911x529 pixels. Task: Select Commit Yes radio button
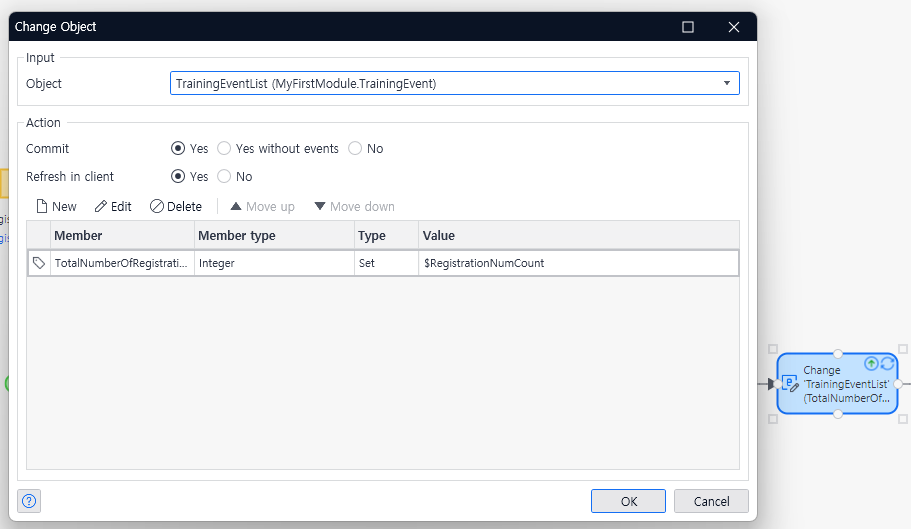(178, 149)
